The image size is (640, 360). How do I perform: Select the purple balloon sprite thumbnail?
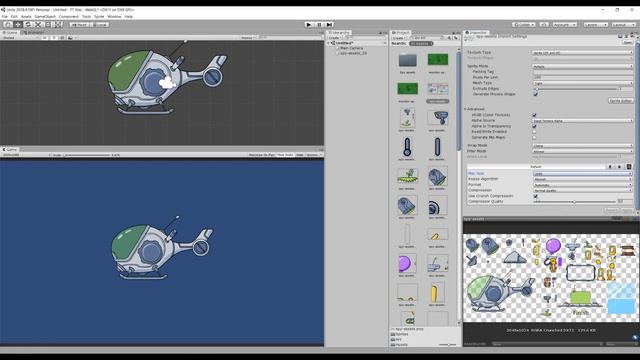[407, 263]
